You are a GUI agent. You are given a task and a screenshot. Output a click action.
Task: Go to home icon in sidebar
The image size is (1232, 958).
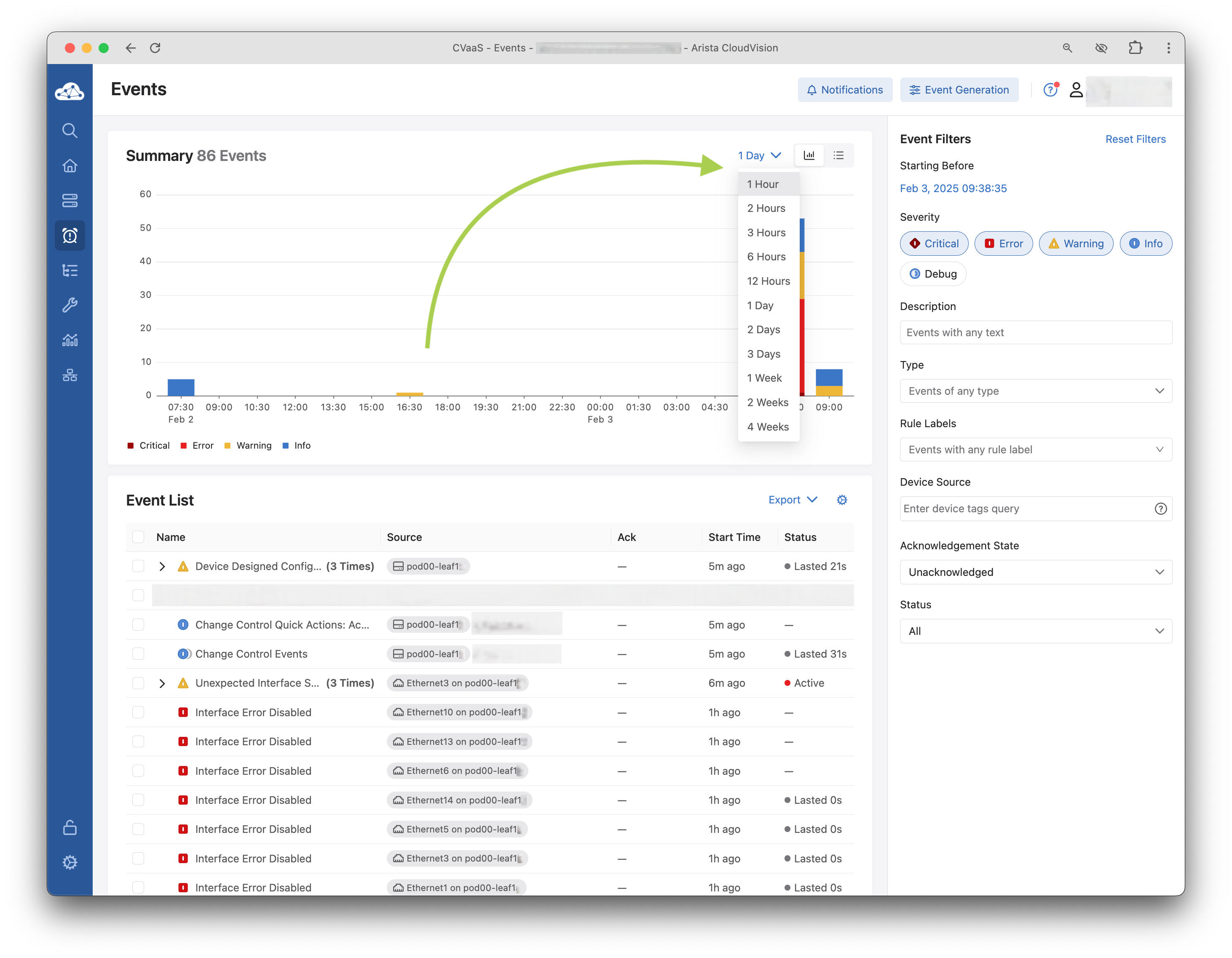[x=70, y=166]
